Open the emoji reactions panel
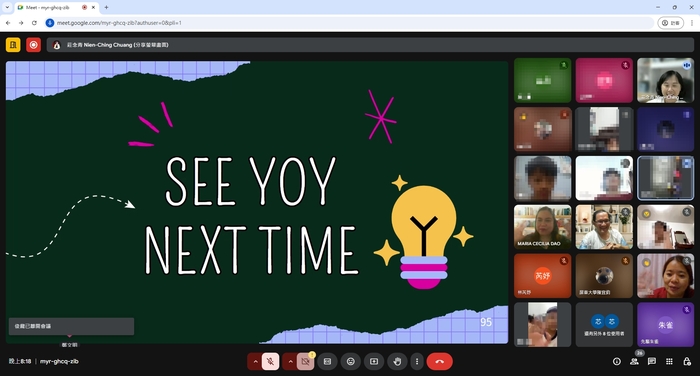Viewport: 700px width, 376px height. [351, 361]
